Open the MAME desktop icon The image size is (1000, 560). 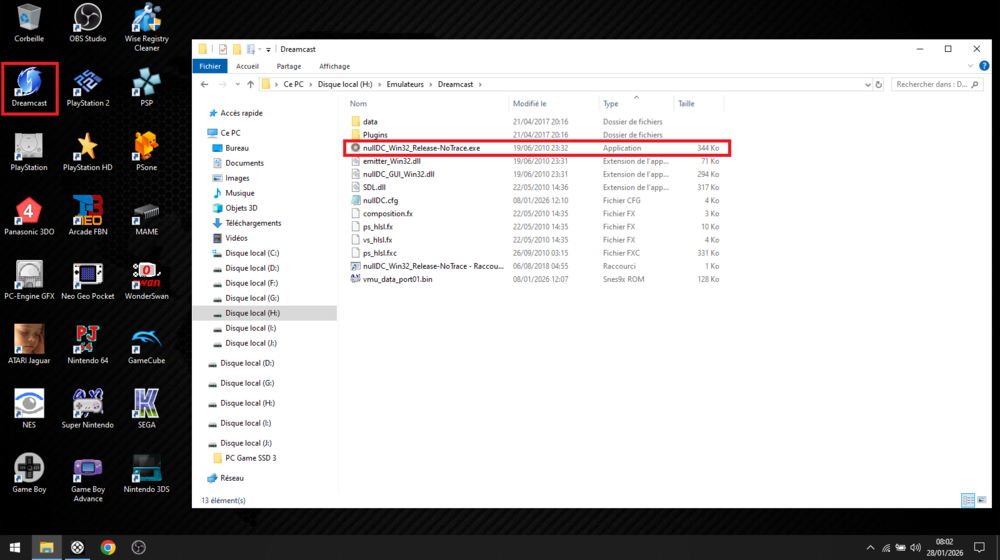(146, 214)
